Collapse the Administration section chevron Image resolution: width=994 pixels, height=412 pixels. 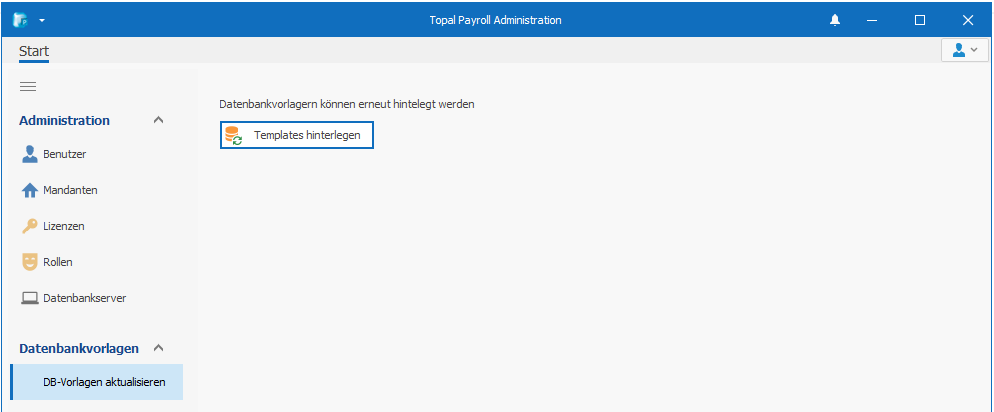[x=158, y=120]
